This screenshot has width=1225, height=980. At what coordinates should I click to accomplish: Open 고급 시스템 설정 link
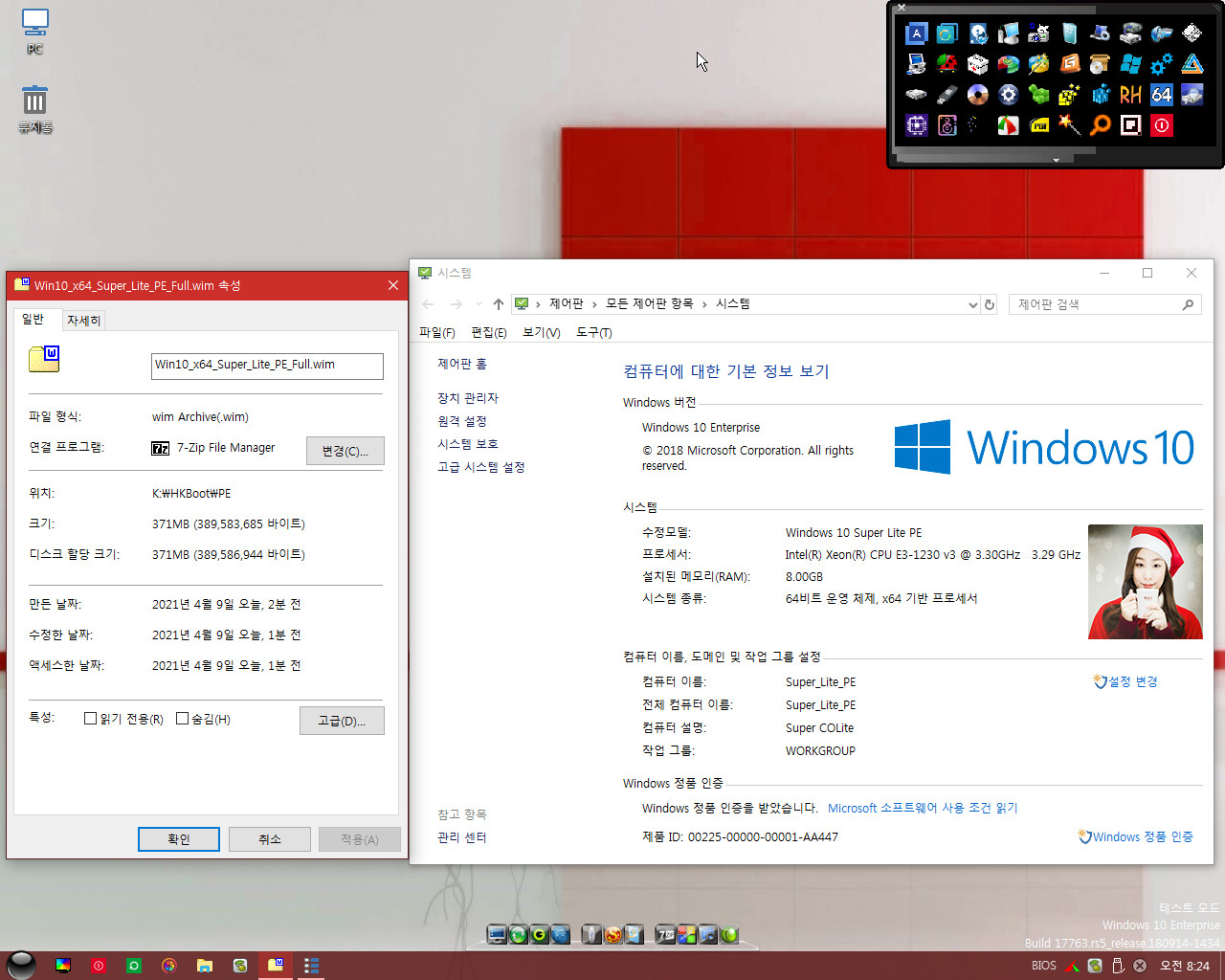[481, 467]
